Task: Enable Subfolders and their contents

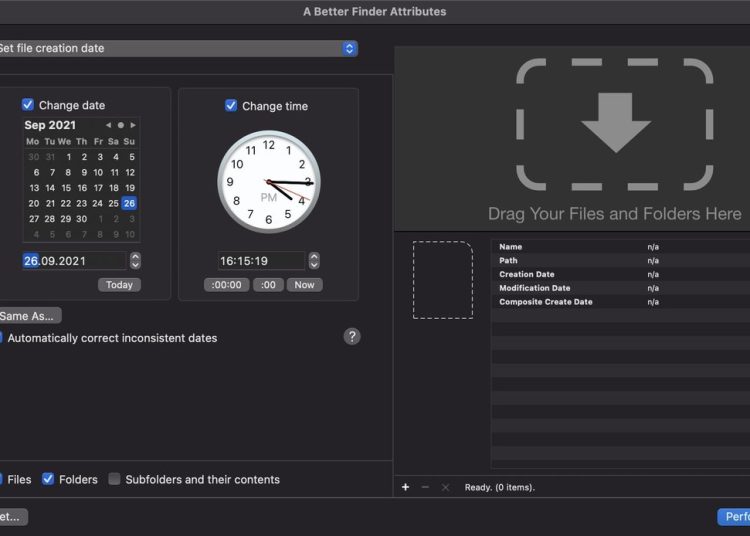Action: pos(114,479)
